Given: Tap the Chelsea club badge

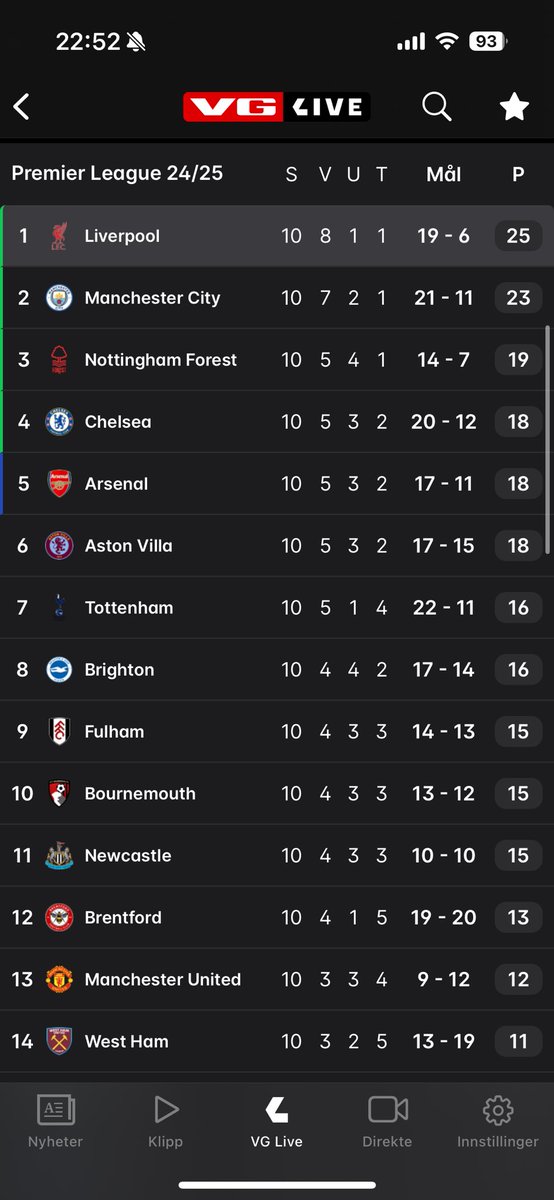Looking at the screenshot, I should (x=59, y=422).
